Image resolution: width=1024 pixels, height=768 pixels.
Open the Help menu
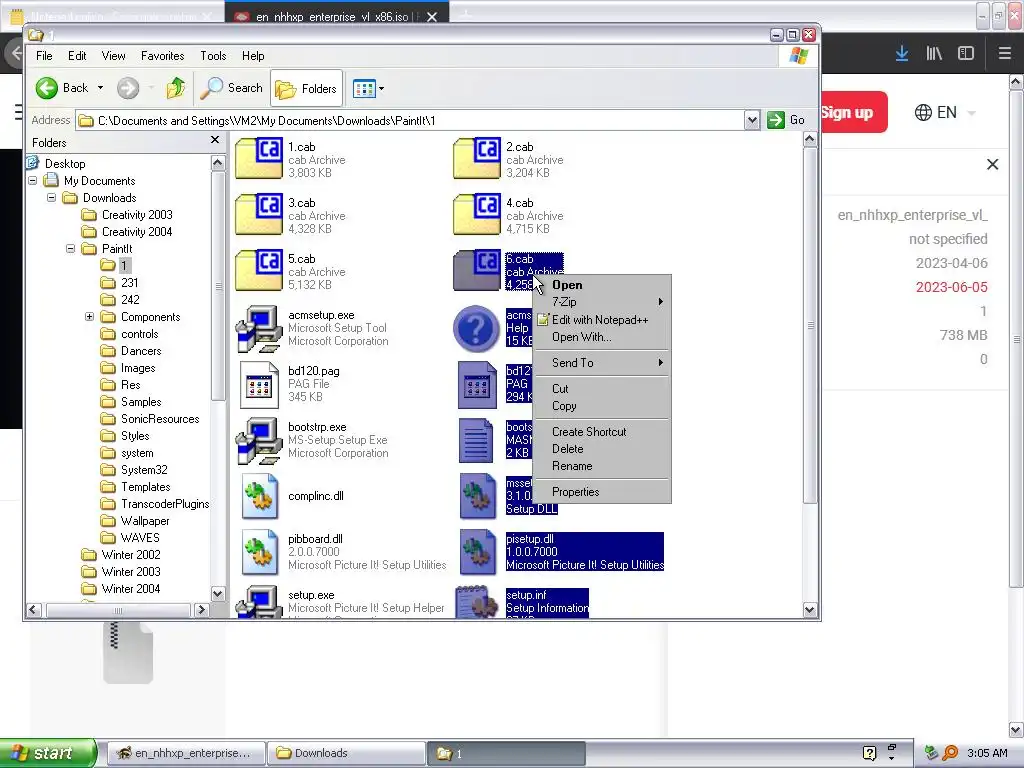pos(253,56)
